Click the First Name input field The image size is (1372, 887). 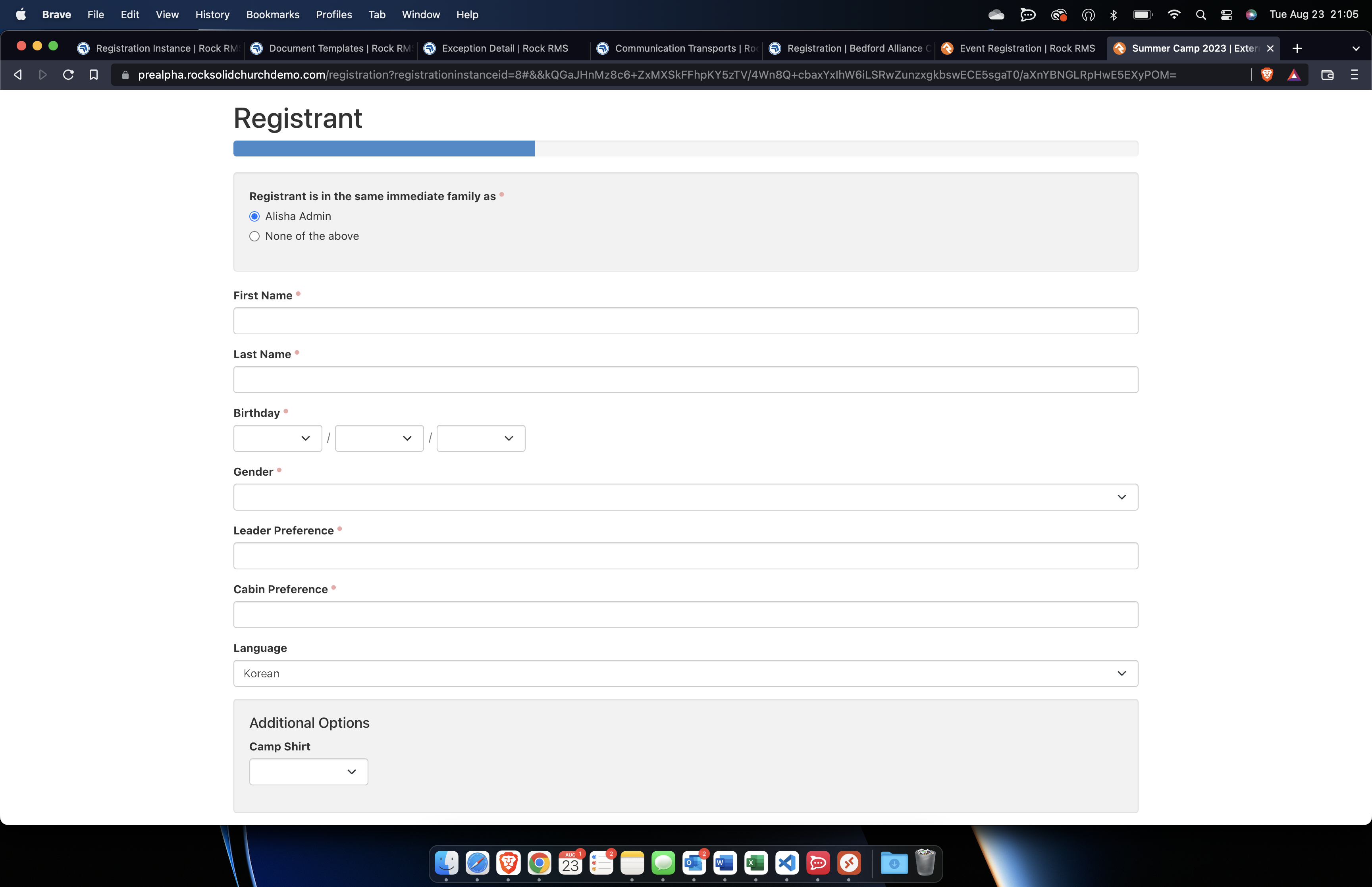click(685, 321)
